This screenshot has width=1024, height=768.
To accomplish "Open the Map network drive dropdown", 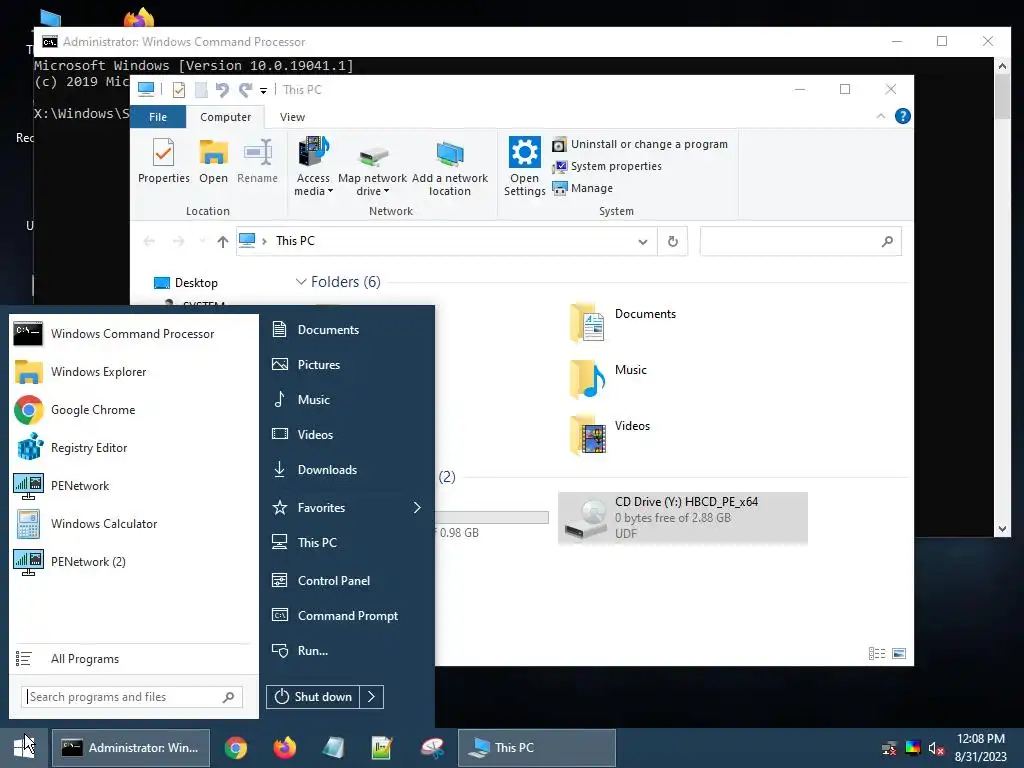I will tap(372, 167).
